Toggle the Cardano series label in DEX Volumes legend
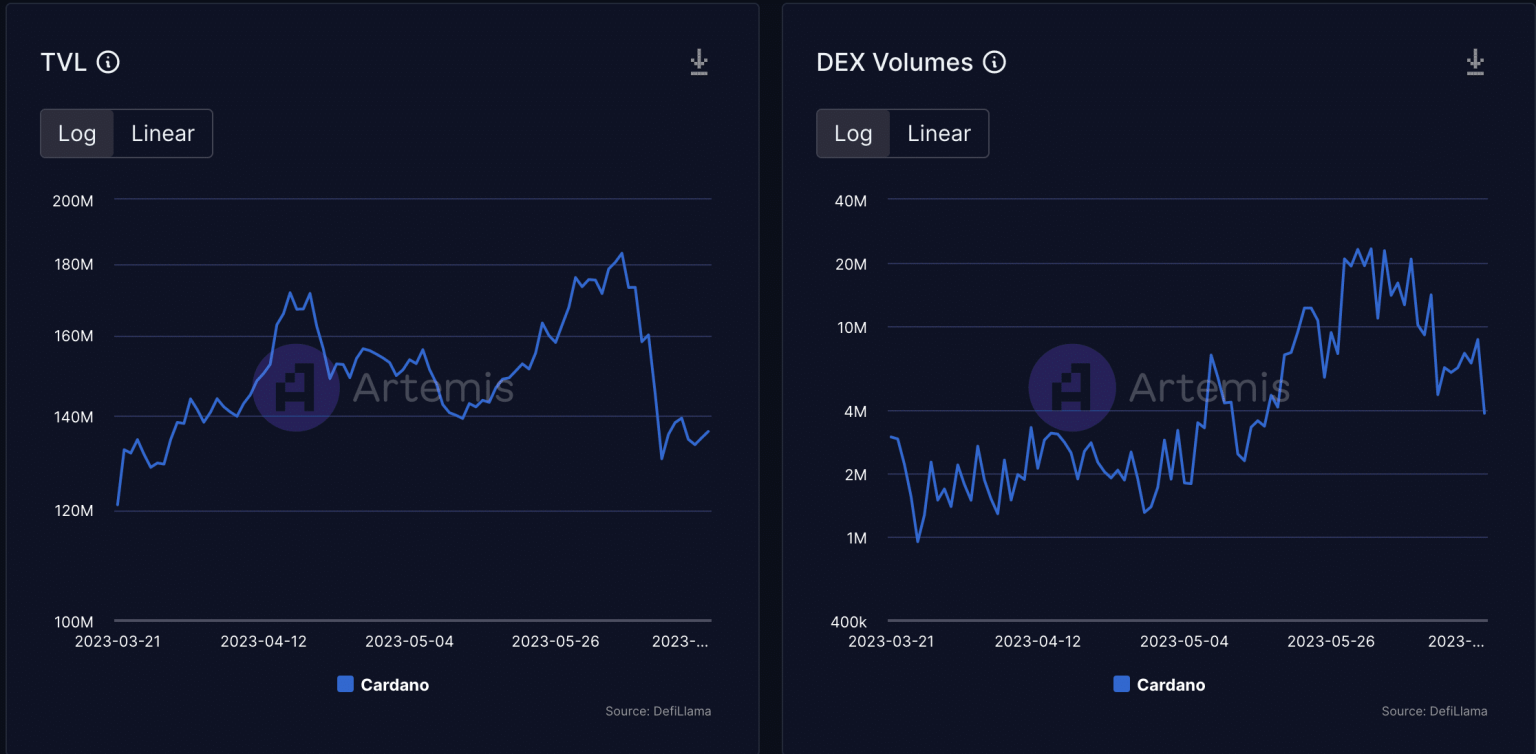The image size is (1536, 754). point(1171,685)
